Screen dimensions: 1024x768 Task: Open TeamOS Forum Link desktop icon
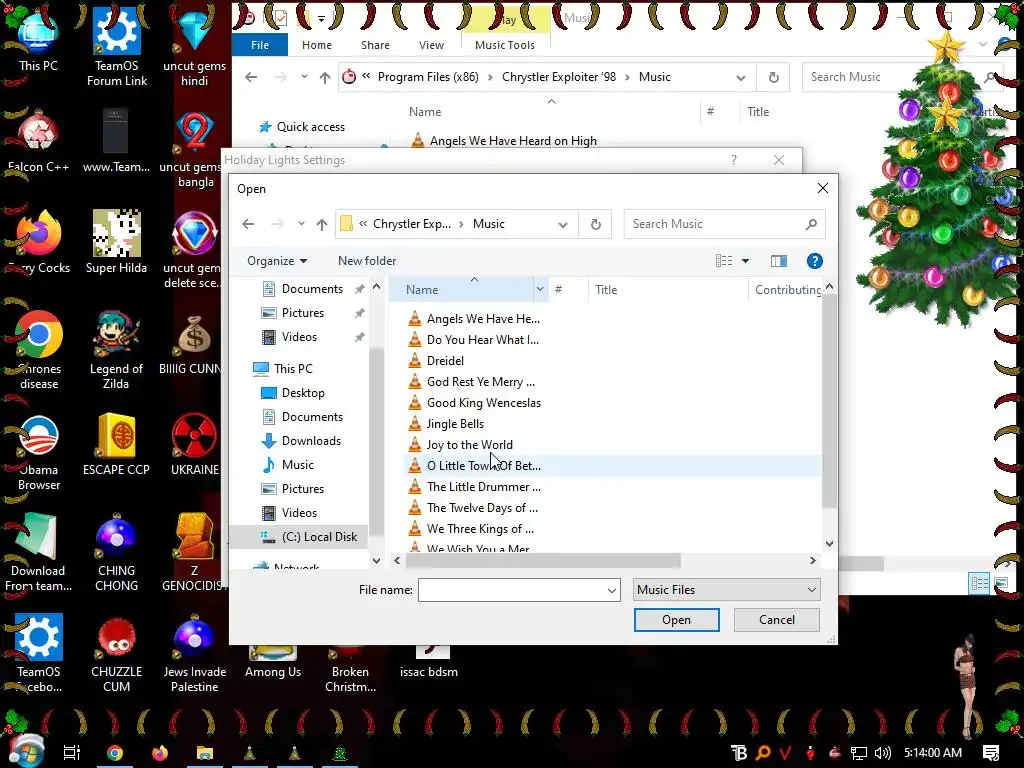[x=116, y=47]
